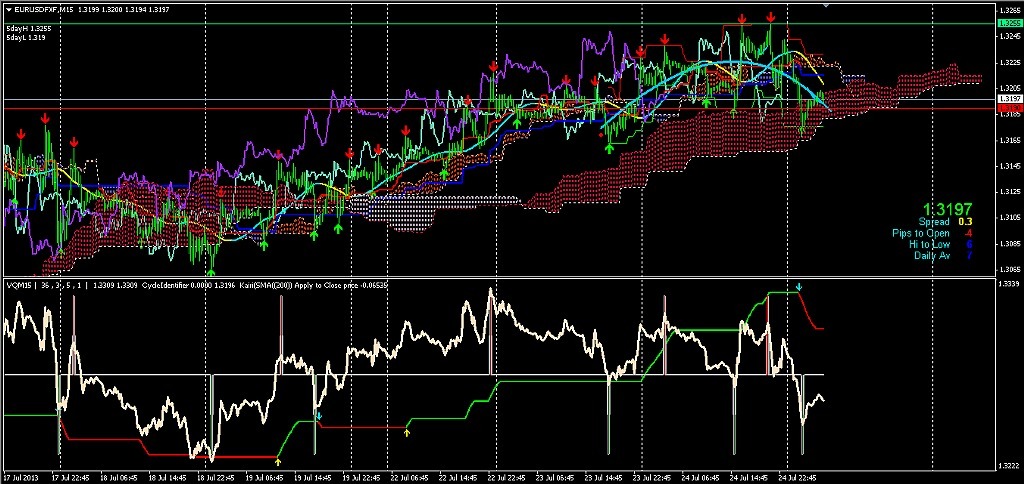Click the white 1.3197 current price label
Screen dimensions: 1024x484
tap(1009, 99)
